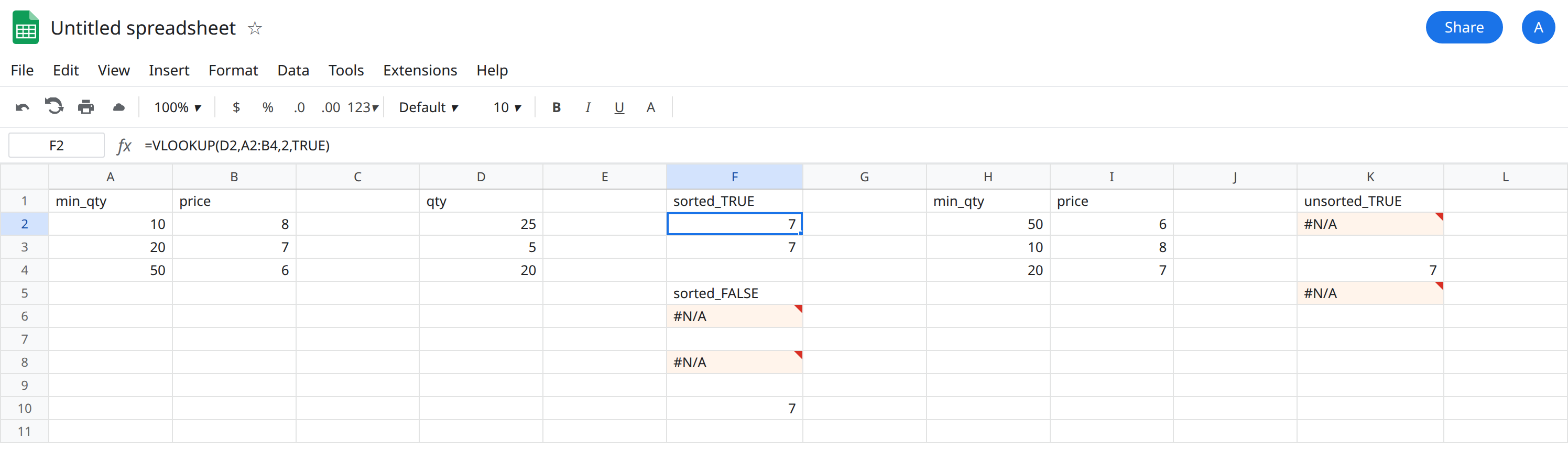Click the cloud save icon
This screenshot has width=1568, height=461.
click(x=118, y=107)
